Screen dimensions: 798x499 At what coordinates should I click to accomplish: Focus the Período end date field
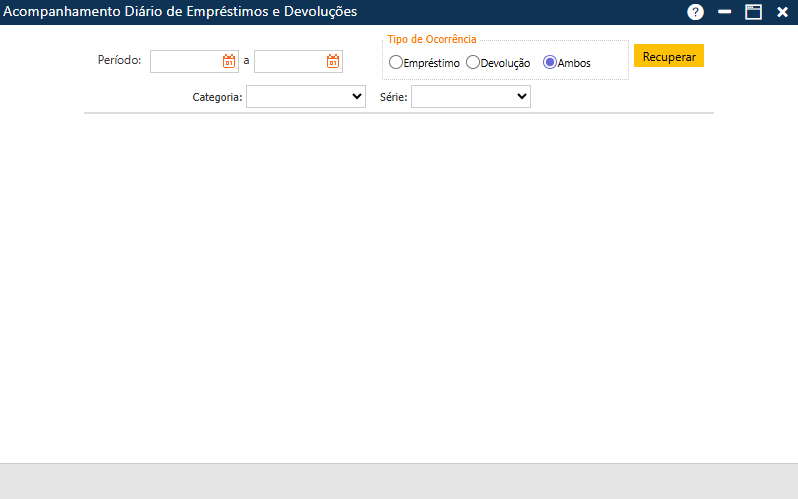(x=289, y=61)
